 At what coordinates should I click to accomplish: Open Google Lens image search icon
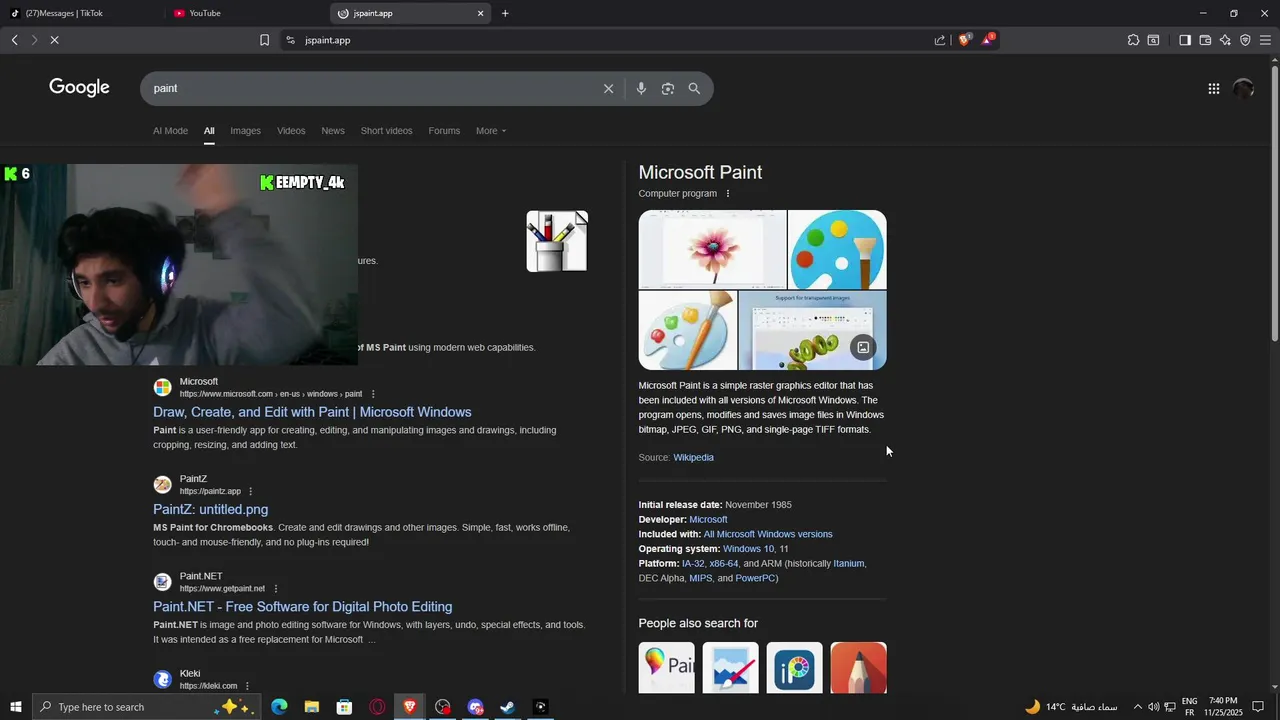pos(668,89)
